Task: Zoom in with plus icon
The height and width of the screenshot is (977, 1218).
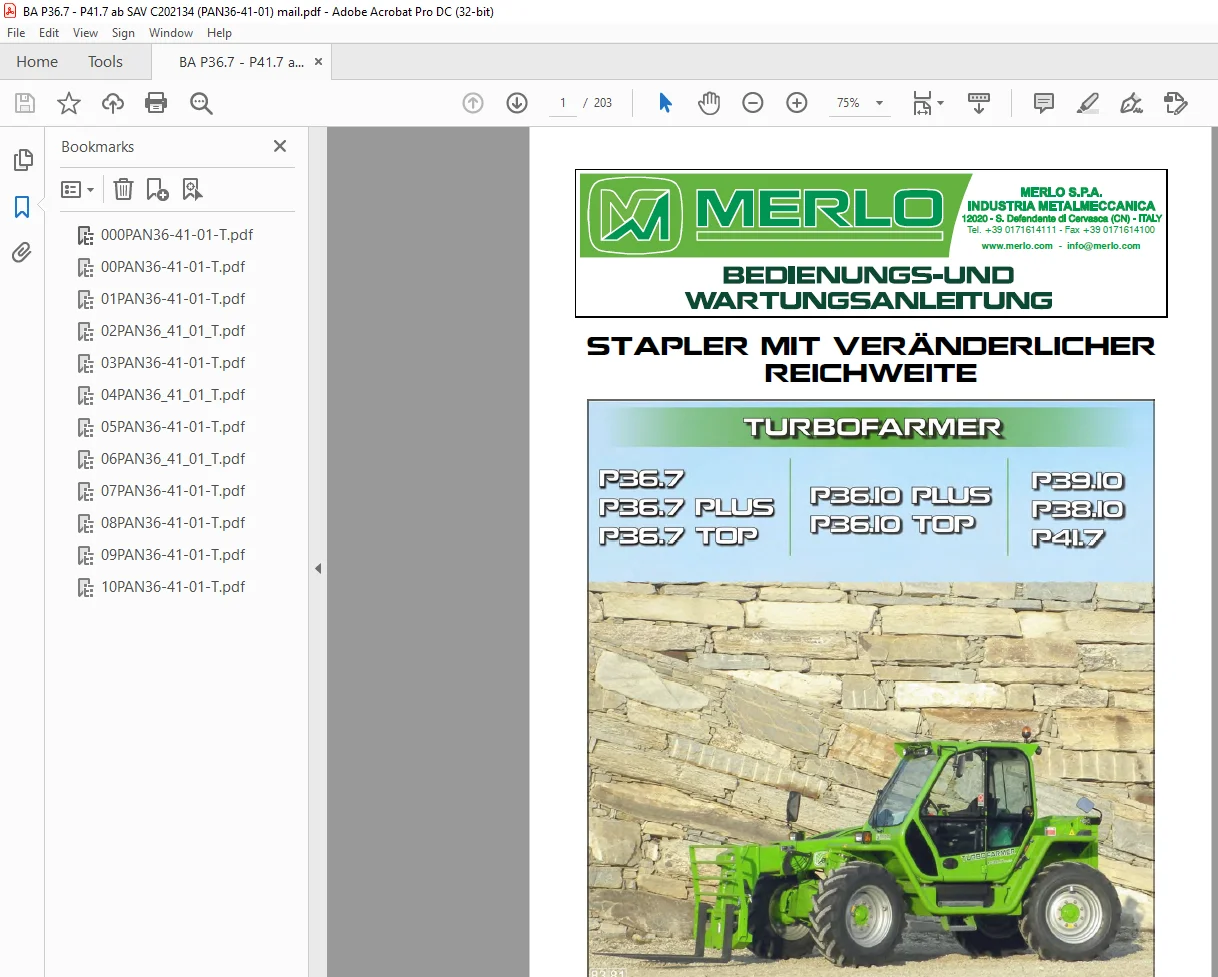Action: coord(797,103)
